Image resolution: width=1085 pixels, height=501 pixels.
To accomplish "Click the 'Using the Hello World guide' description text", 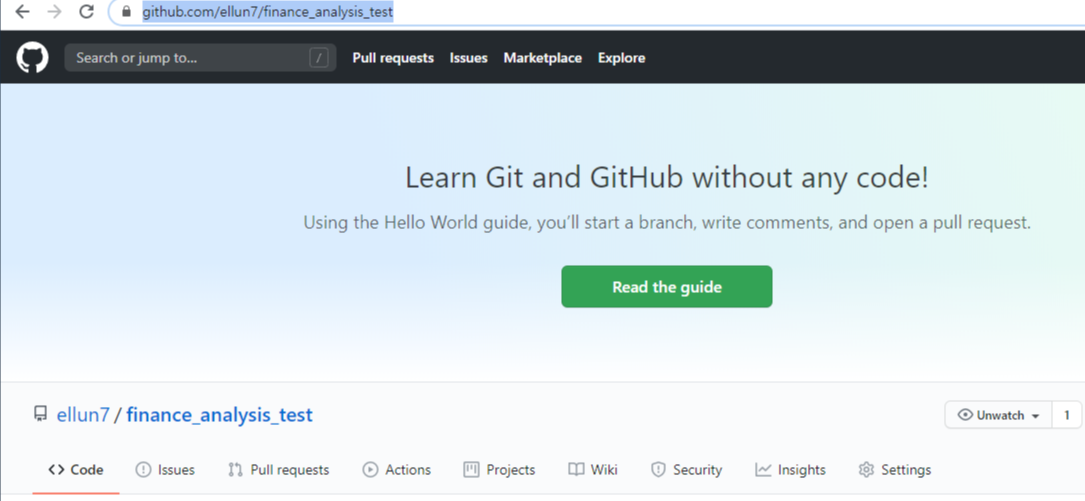I will click(x=667, y=224).
